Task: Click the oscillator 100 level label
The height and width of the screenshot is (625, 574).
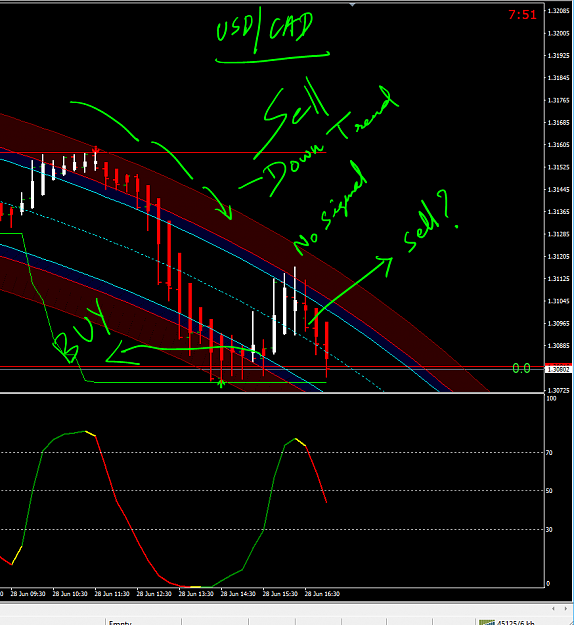Action: [x=551, y=399]
